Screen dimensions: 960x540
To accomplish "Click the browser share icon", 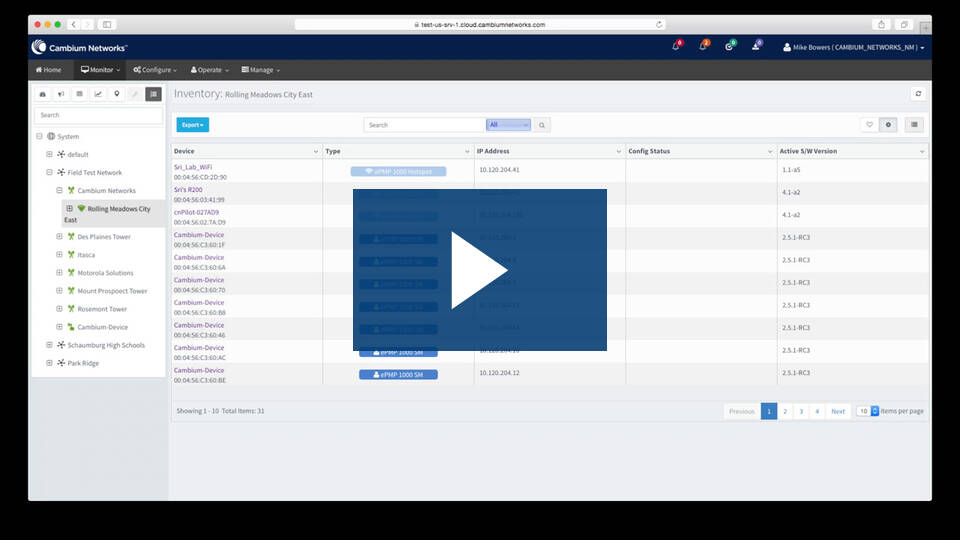I will tap(881, 24).
